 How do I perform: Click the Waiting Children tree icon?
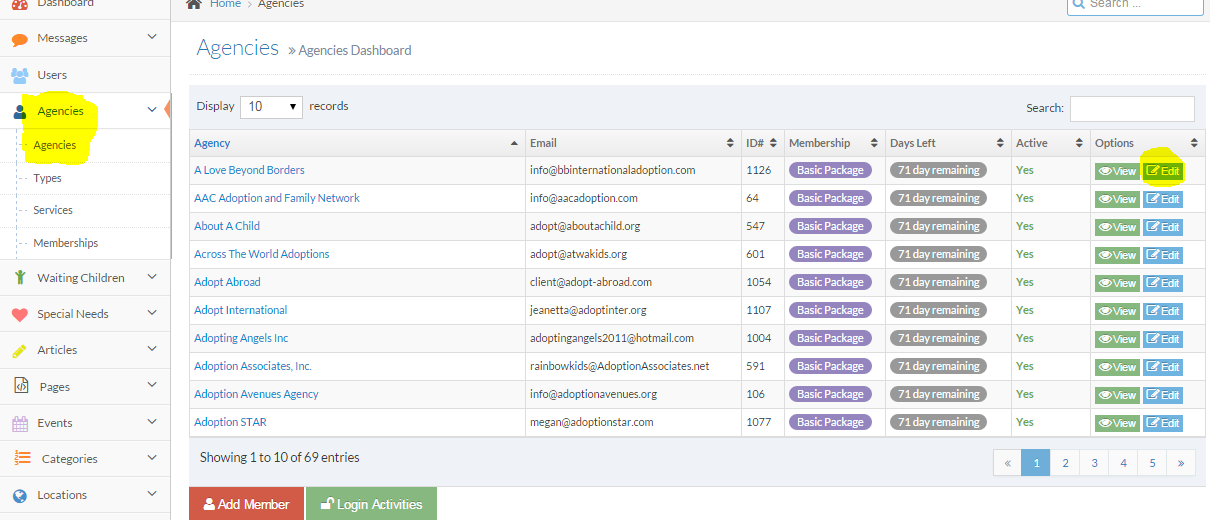coord(20,278)
